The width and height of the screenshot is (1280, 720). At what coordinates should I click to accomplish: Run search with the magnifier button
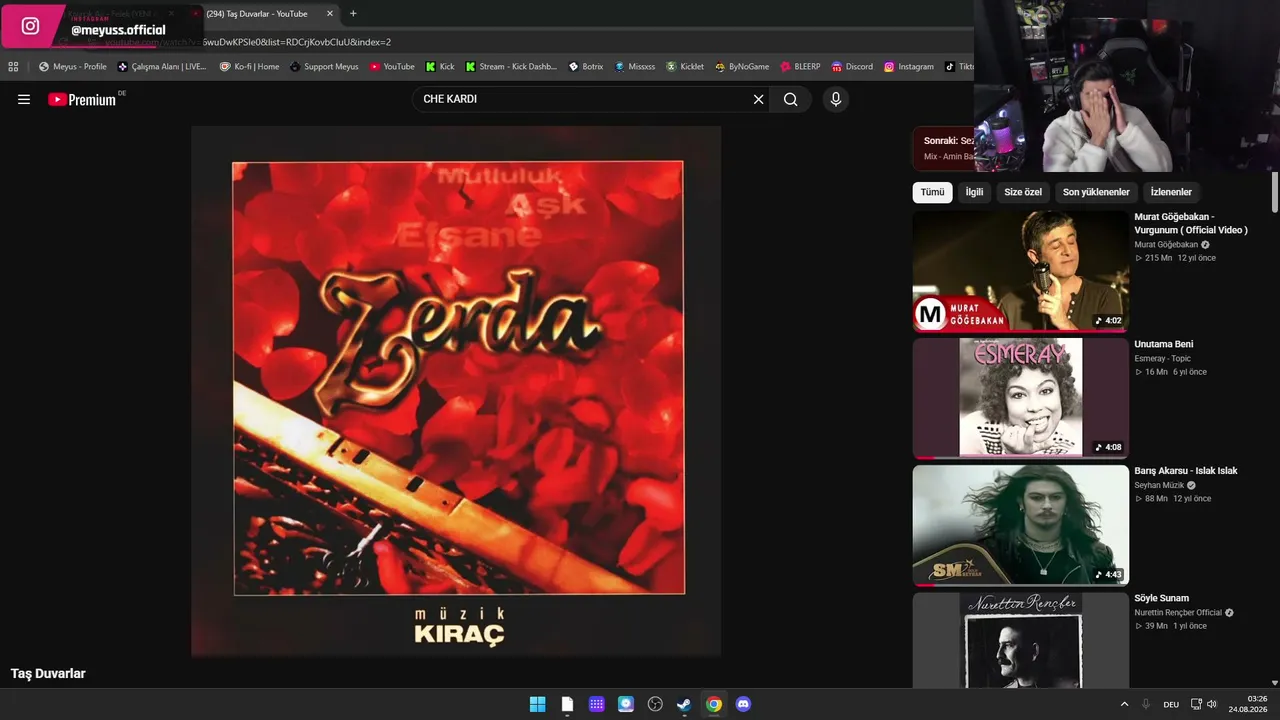(791, 99)
